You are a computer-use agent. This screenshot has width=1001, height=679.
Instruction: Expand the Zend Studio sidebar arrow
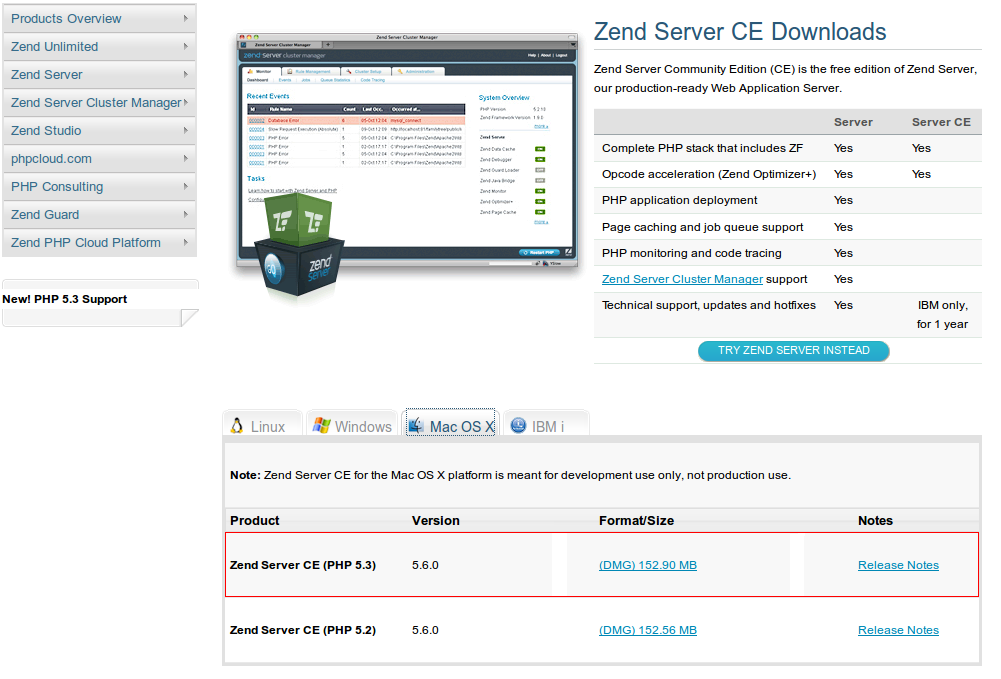(188, 130)
